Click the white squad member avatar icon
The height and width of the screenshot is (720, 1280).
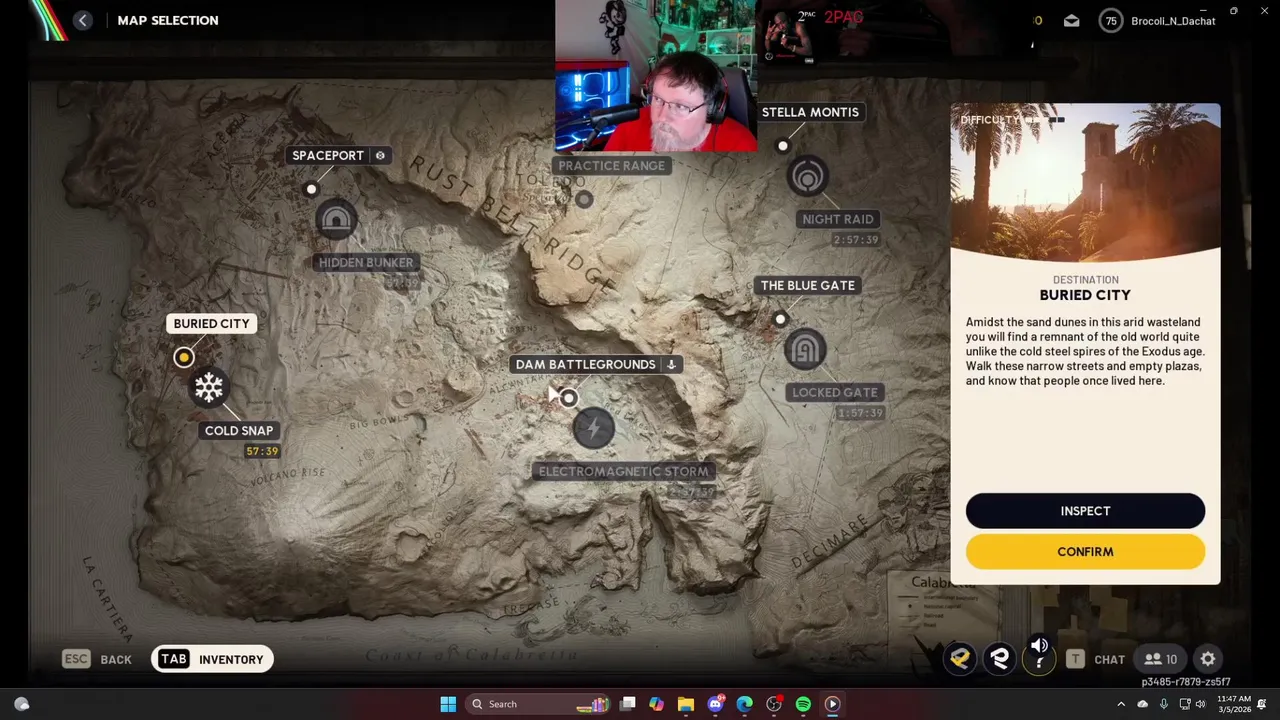pyautogui.click(x=1000, y=658)
